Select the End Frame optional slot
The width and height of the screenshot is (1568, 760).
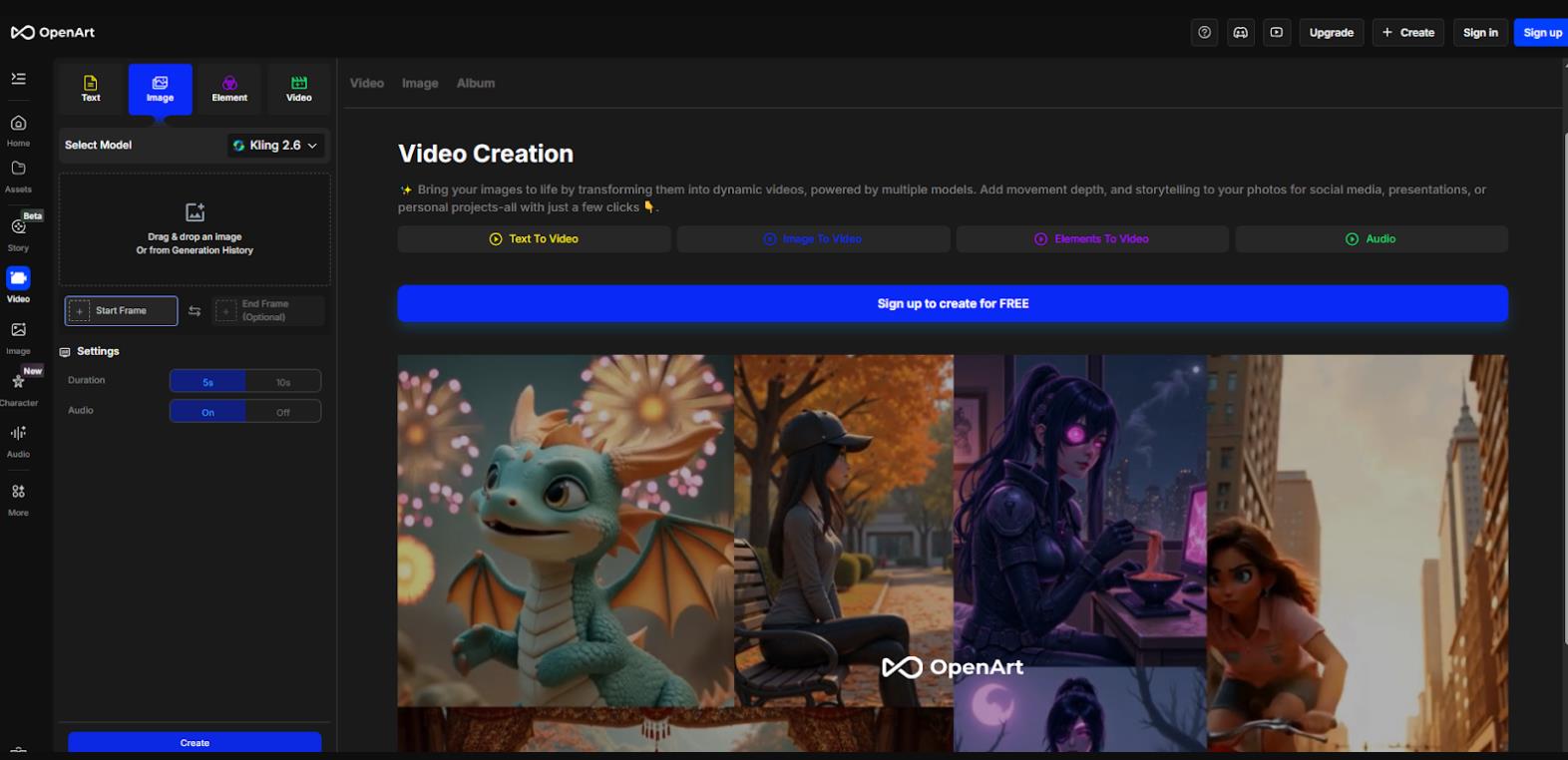(x=267, y=311)
